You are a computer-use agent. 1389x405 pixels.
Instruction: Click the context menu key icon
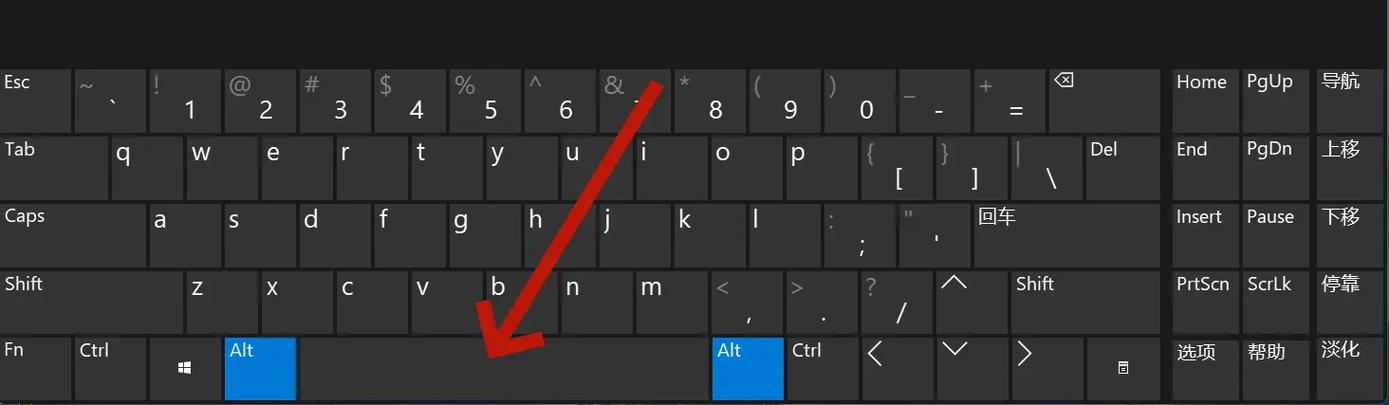[1123, 368]
